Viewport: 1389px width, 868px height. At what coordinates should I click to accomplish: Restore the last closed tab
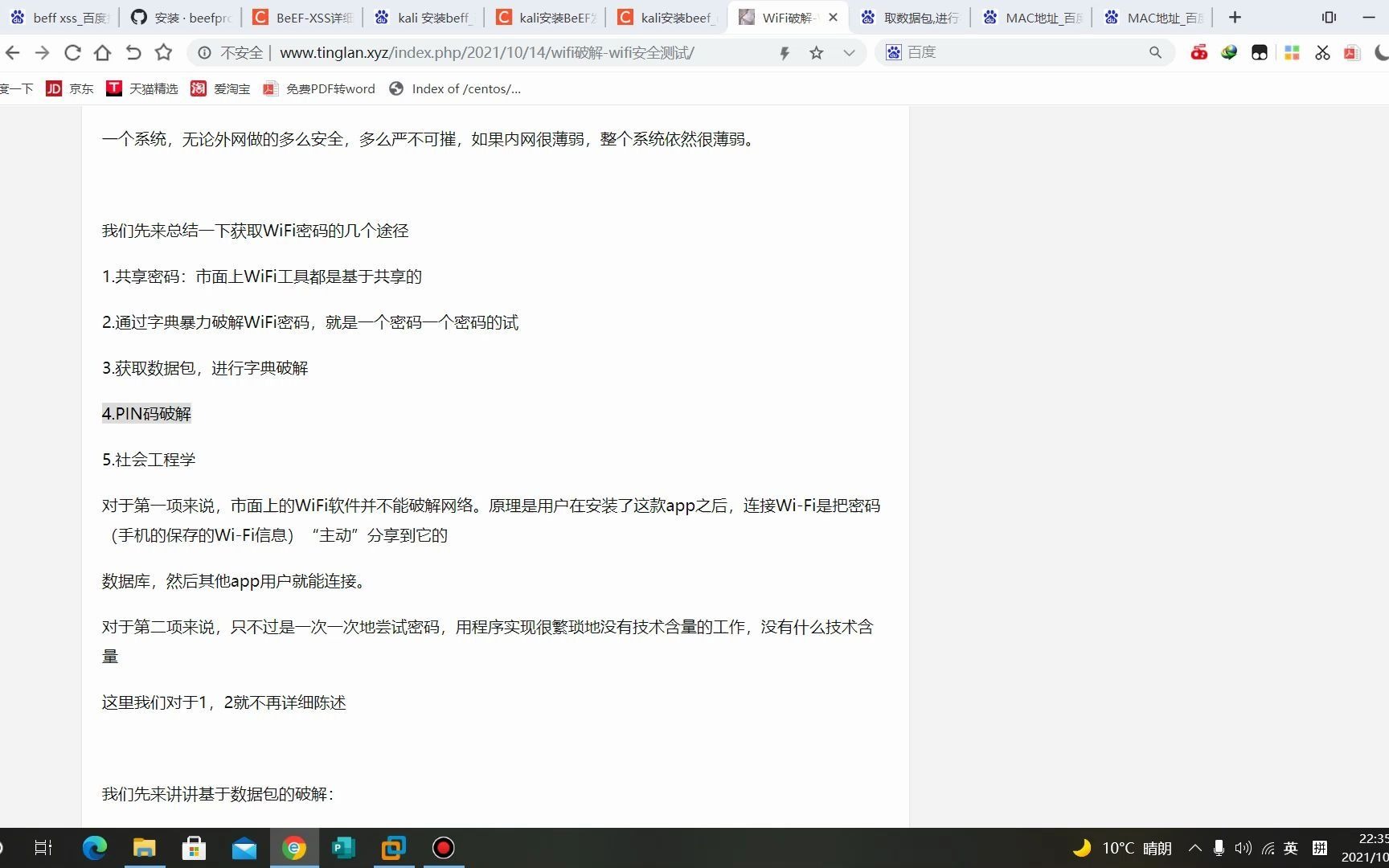tap(133, 53)
